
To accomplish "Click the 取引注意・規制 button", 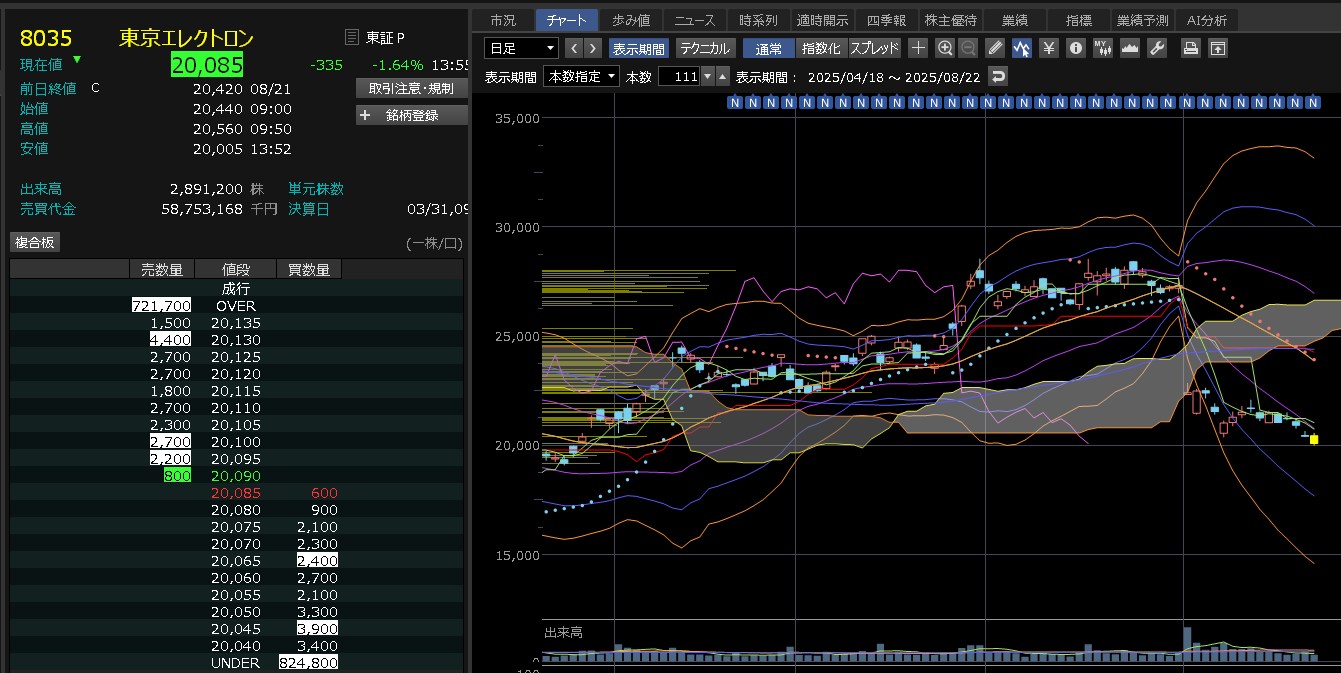I will click(411, 88).
